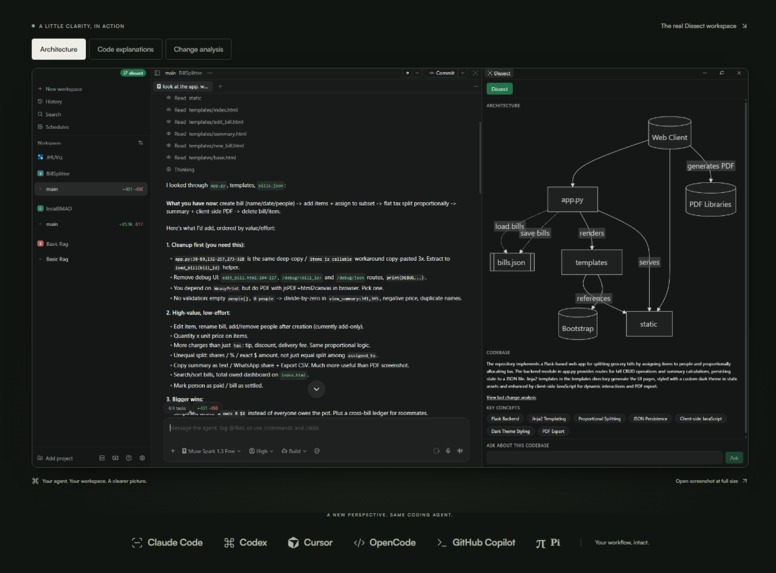Image resolution: width=776 pixels, height=573 pixels.
Task: Click the microphone icon in composer
Action: coord(448,451)
